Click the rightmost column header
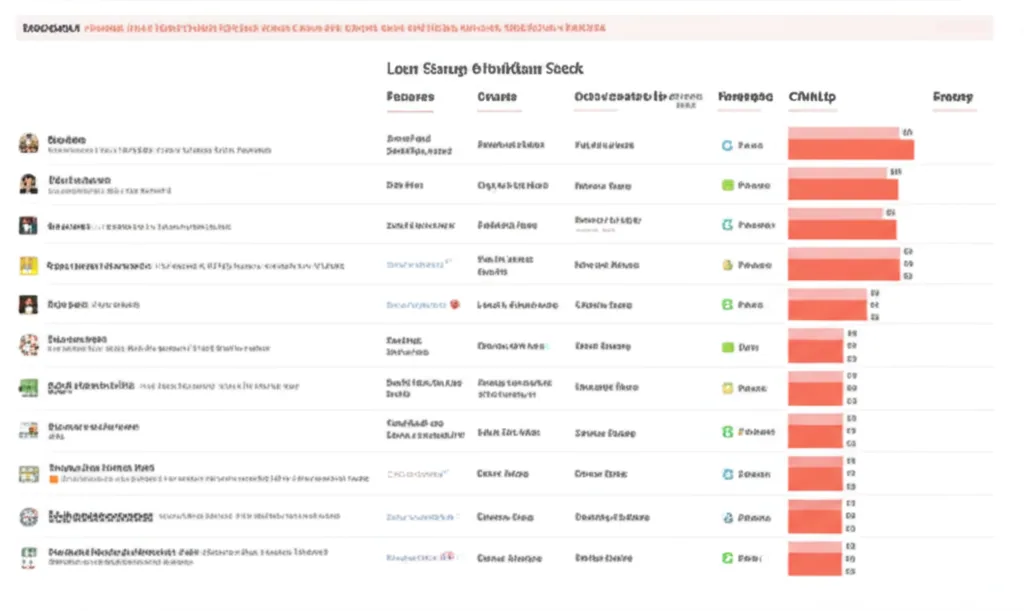The width and height of the screenshot is (1024, 611). tap(952, 98)
